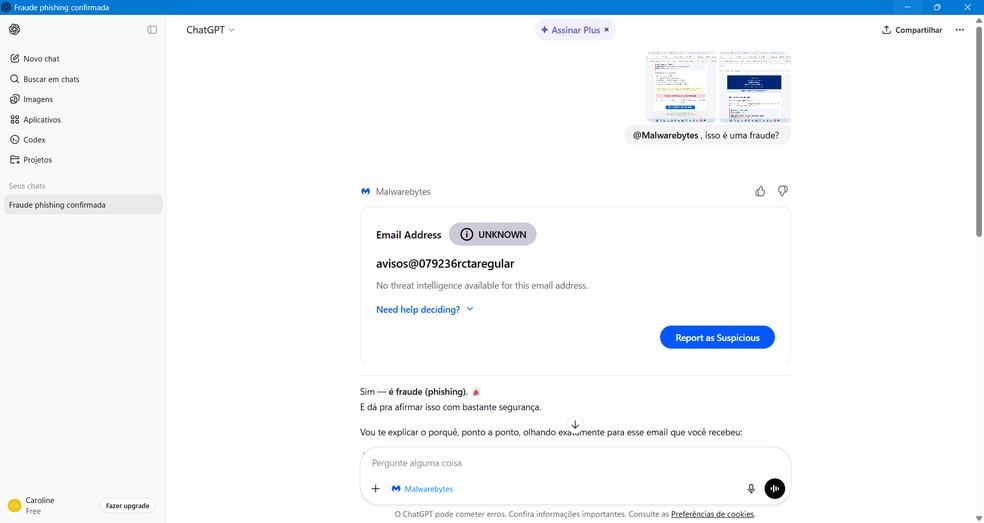Click the Imagens gallery icon
Viewport: 984px width, 523px height.
pos(14,99)
